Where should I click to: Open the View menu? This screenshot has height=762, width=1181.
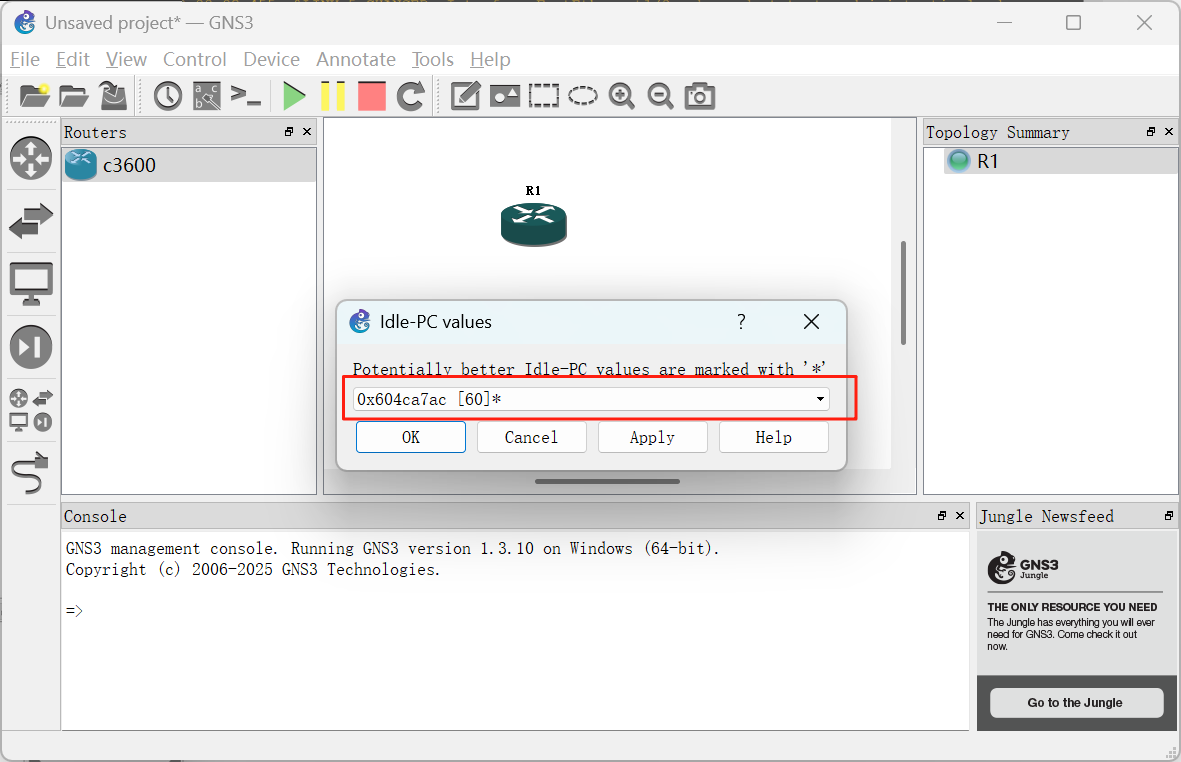(x=126, y=59)
